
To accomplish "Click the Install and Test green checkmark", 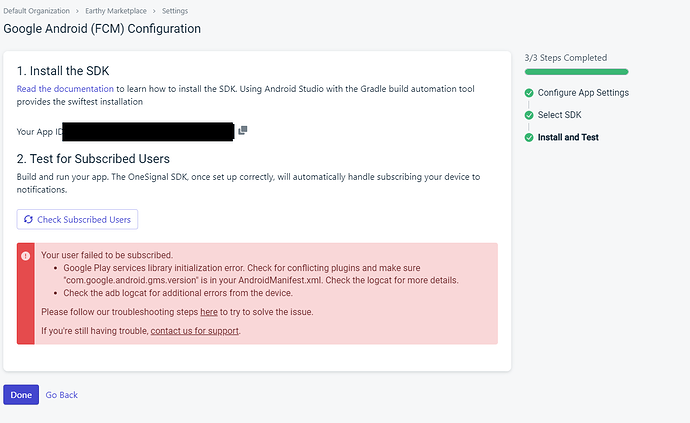I will coord(529,138).
